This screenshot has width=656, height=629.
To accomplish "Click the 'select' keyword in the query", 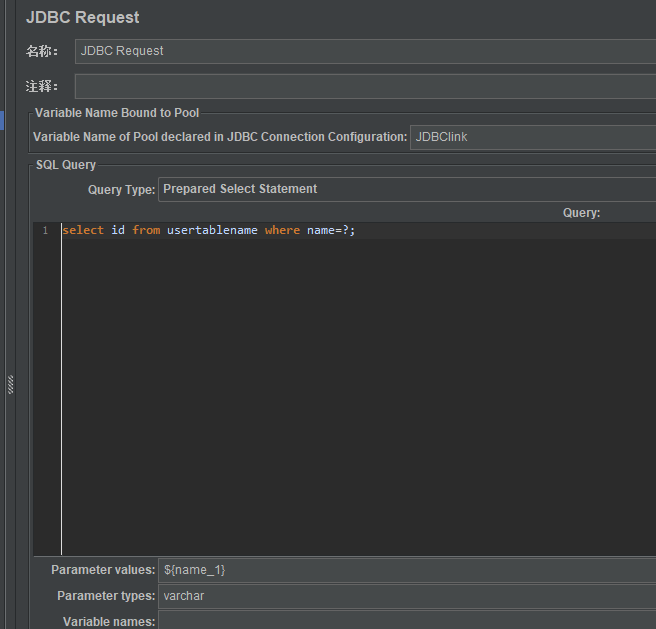I will 83,231.
